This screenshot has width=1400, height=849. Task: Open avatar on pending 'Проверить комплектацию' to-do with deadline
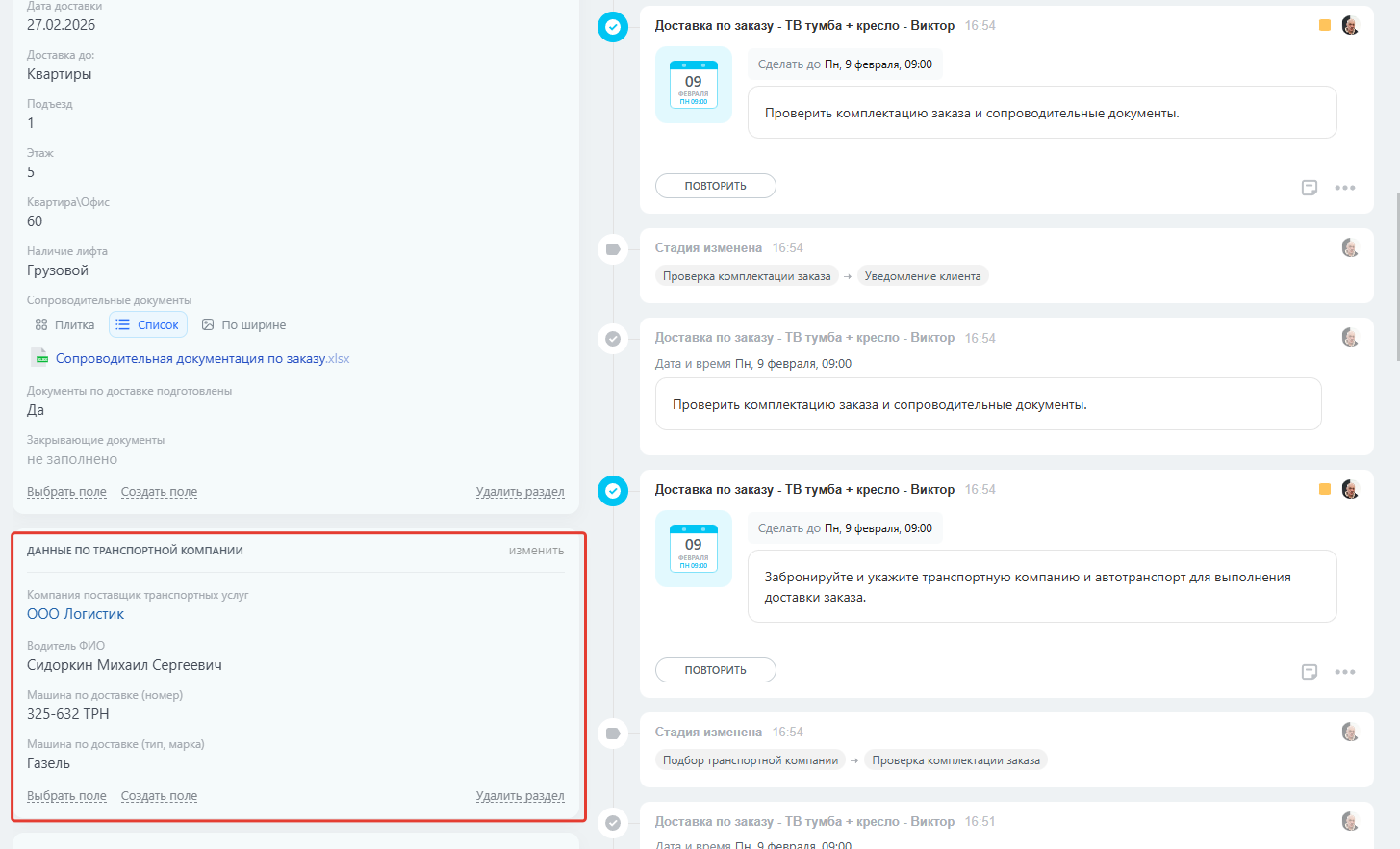click(1350, 25)
